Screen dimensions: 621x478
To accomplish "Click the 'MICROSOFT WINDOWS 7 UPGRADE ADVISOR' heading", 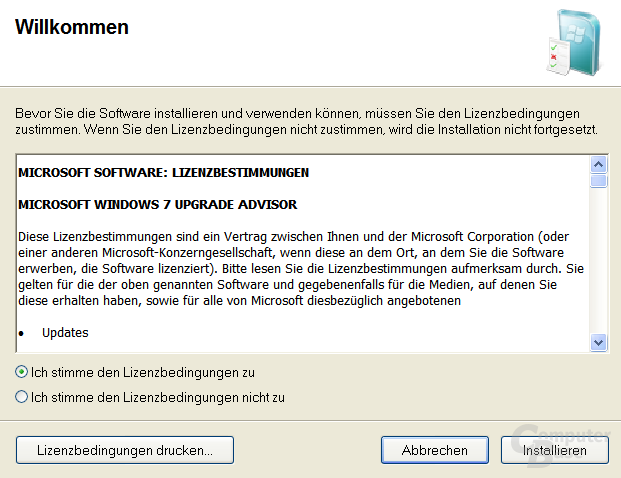I will pyautogui.click(x=157, y=204).
